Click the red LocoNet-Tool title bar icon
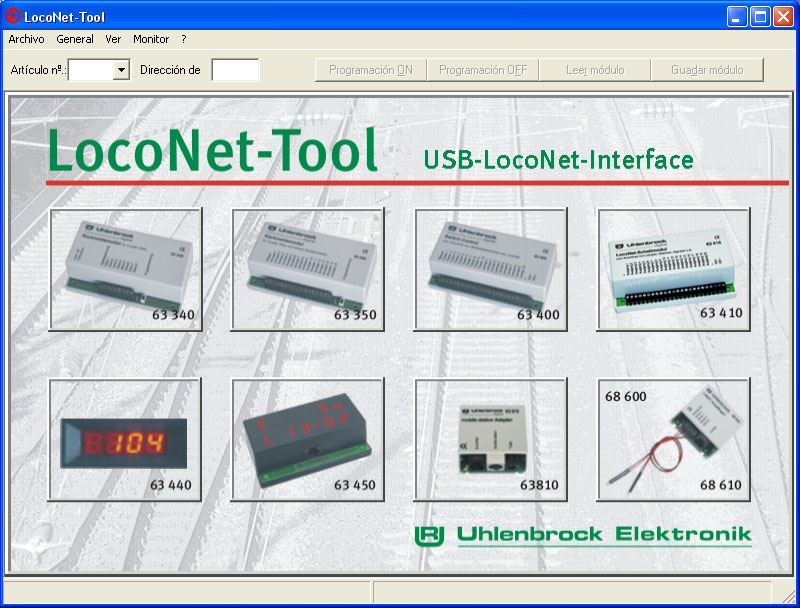Screen dimensions: 800x608 12,16
